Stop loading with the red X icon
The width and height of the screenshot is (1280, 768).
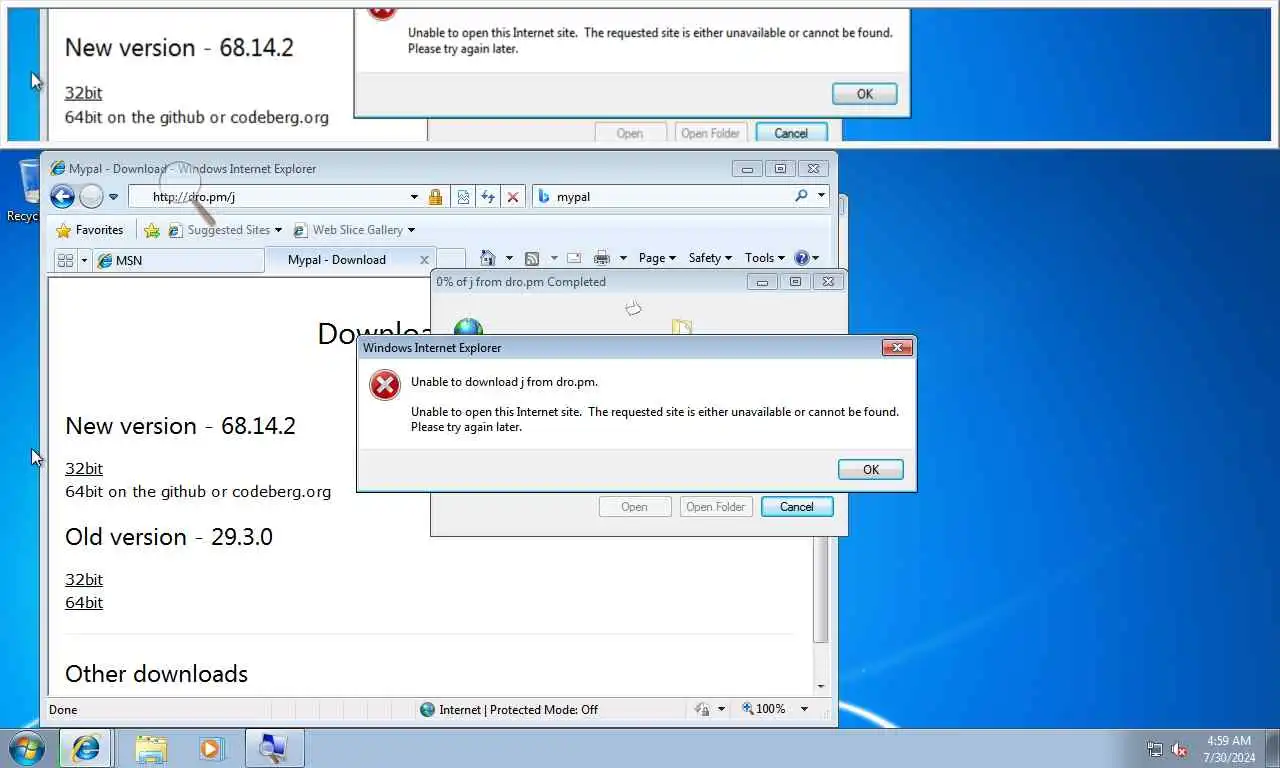[x=513, y=197]
